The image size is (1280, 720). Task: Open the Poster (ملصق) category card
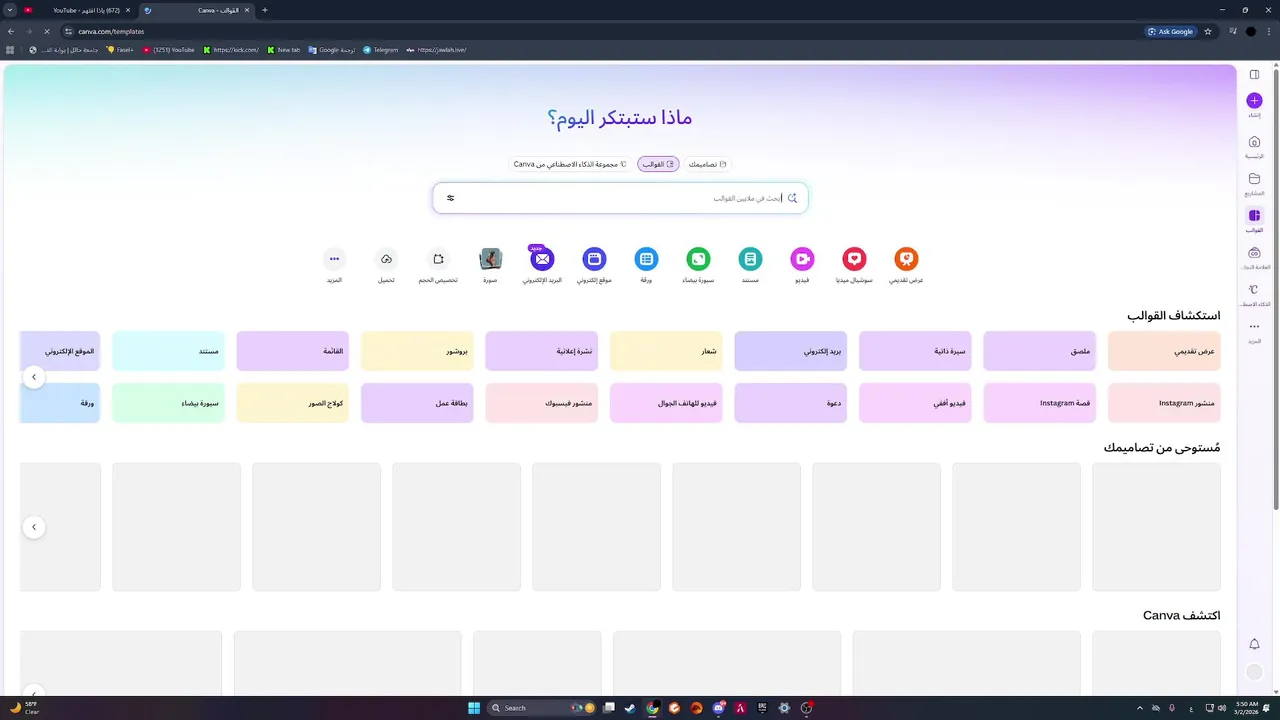tap(1039, 351)
